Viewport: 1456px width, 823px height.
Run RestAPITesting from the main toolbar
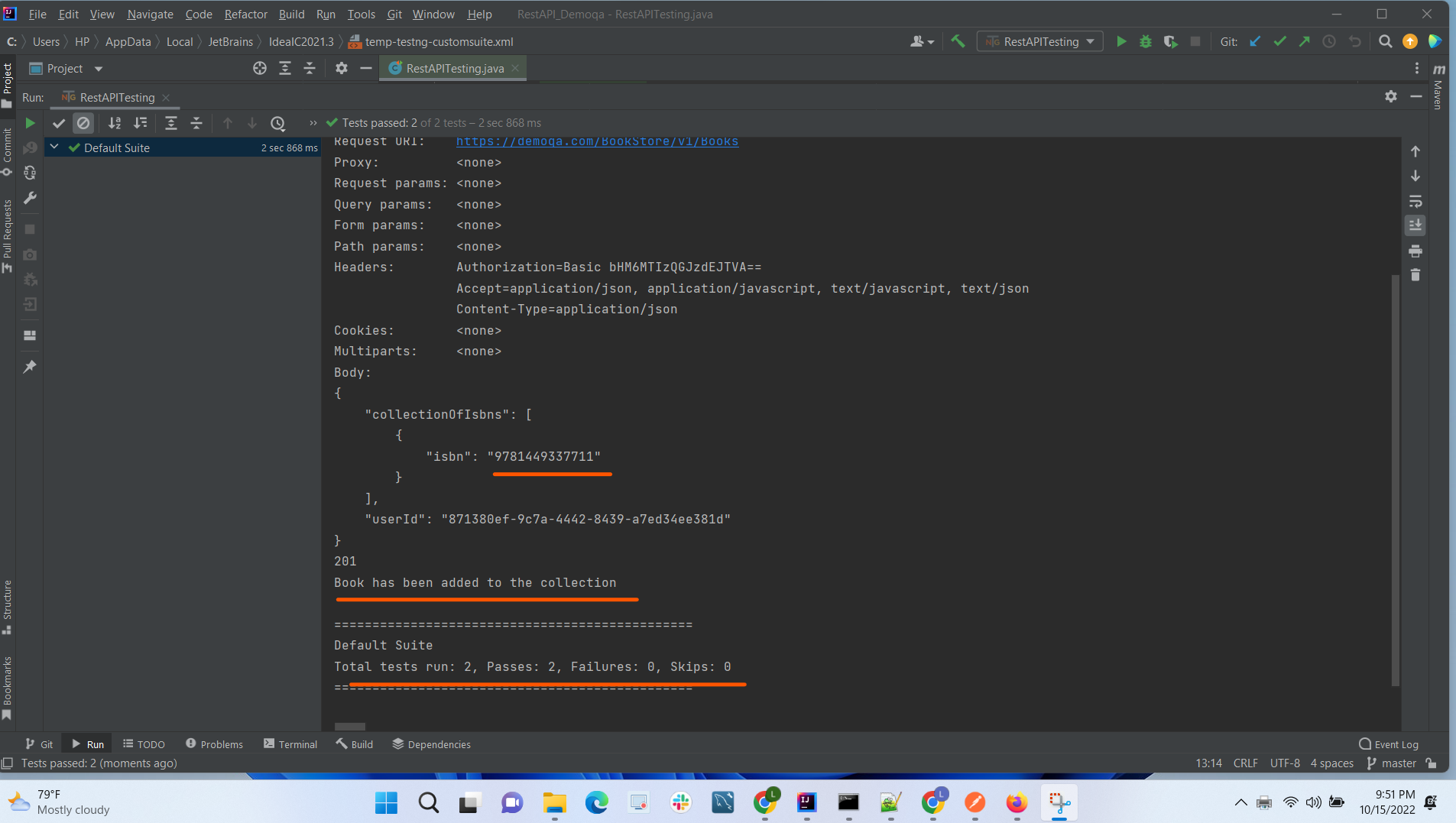point(1121,41)
